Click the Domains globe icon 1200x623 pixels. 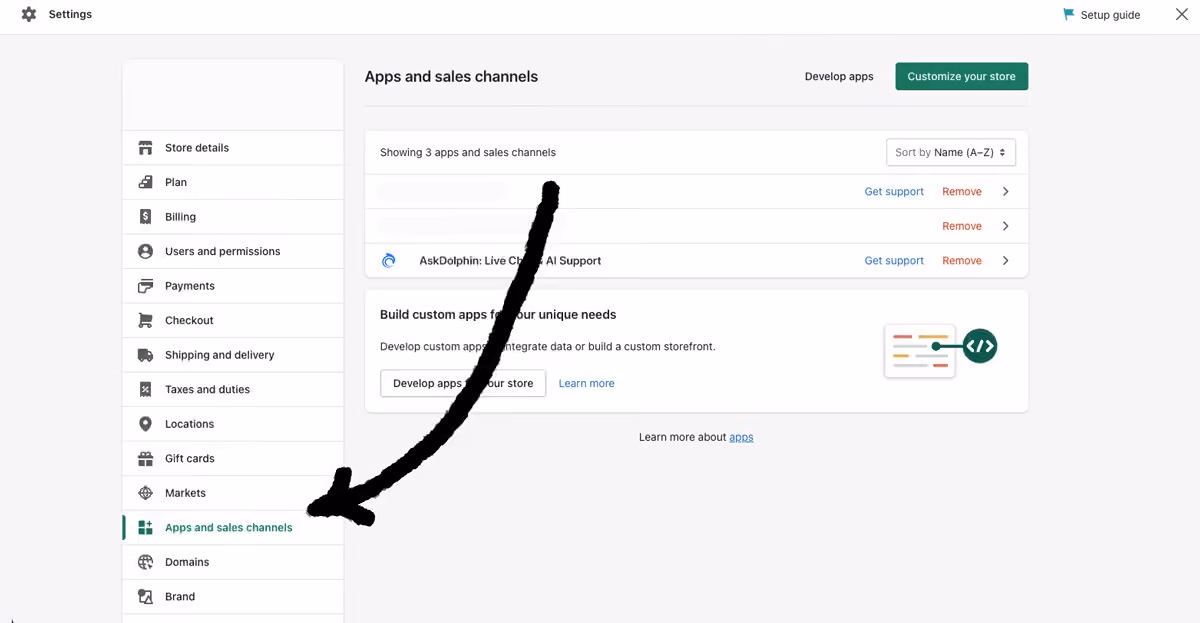[x=145, y=562]
